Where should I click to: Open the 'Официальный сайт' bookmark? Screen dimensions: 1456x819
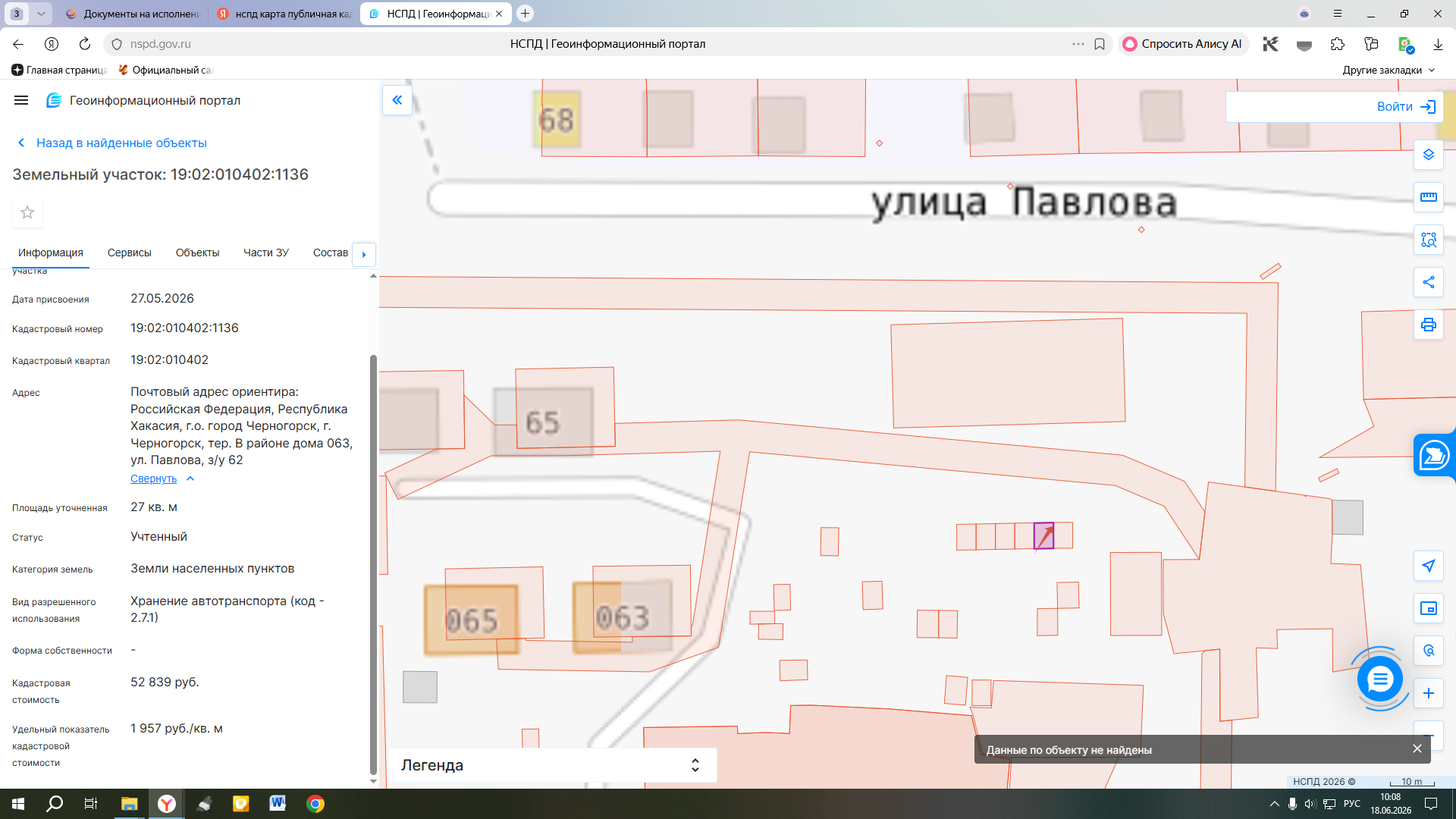pyautogui.click(x=166, y=70)
